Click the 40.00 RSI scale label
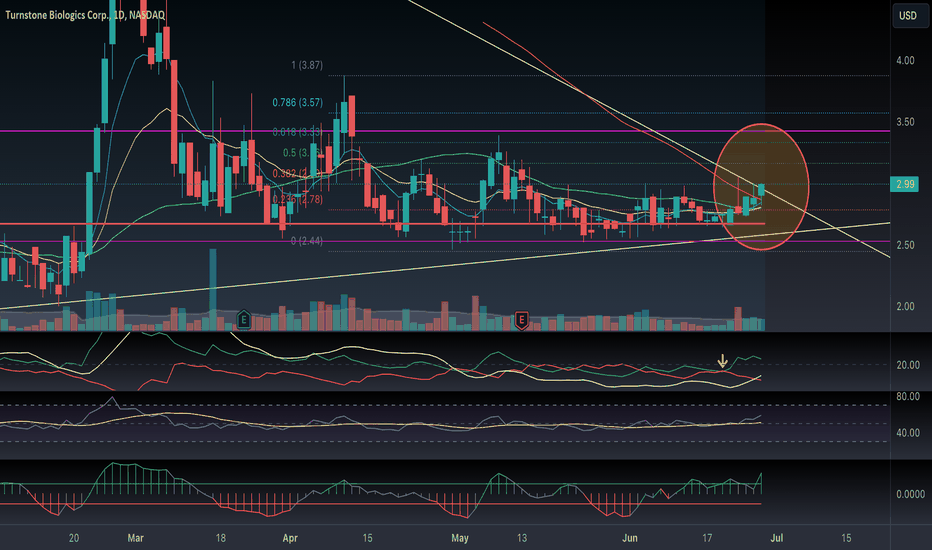The height and width of the screenshot is (550, 932). tap(908, 433)
